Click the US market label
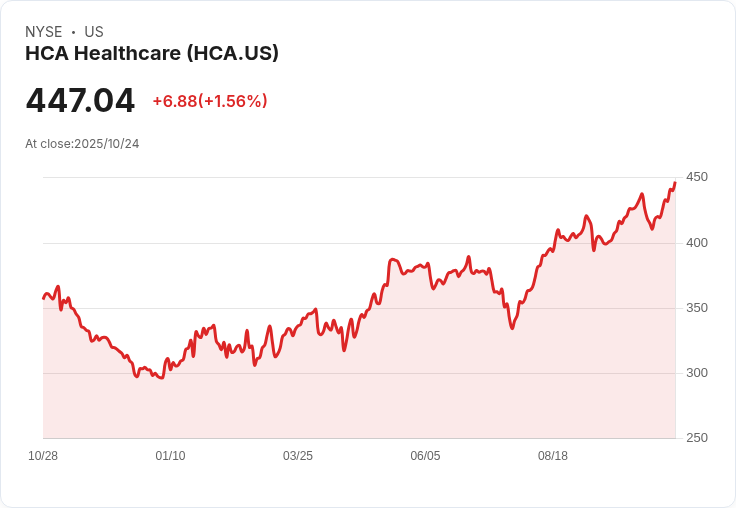 click(94, 32)
